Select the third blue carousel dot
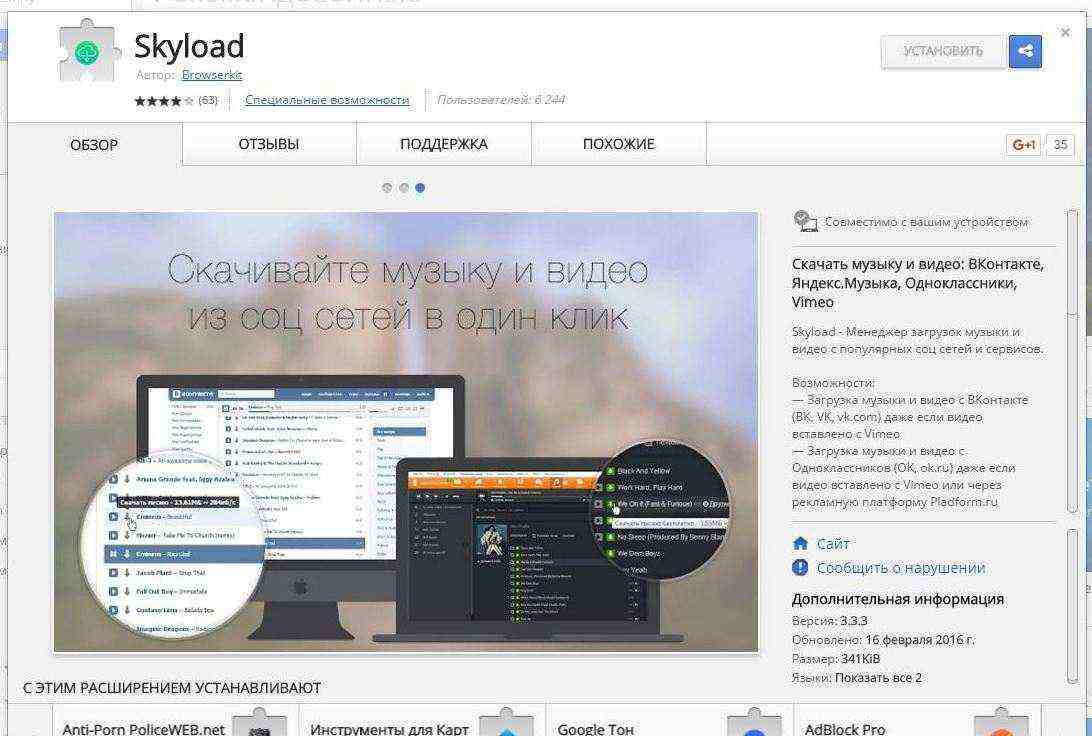This screenshot has width=1092, height=736. [x=420, y=187]
